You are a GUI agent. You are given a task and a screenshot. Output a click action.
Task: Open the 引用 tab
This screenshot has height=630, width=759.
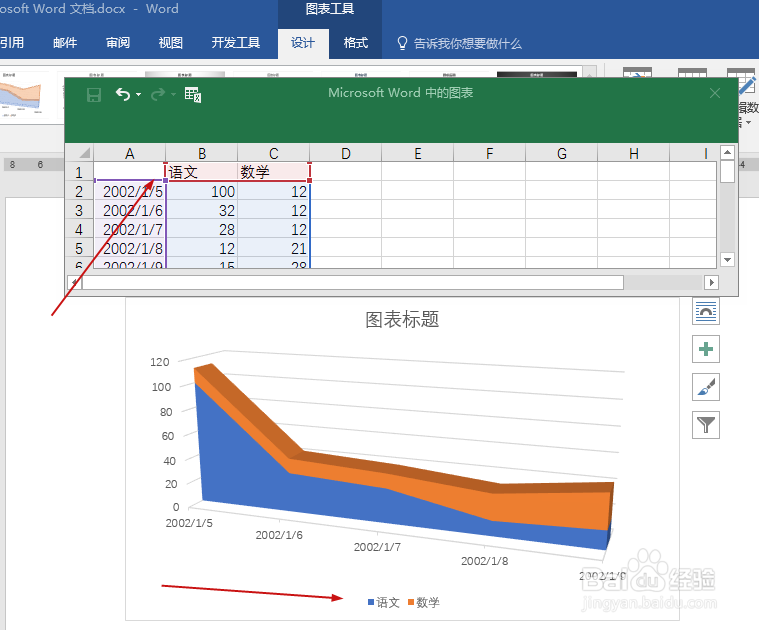click(12, 43)
